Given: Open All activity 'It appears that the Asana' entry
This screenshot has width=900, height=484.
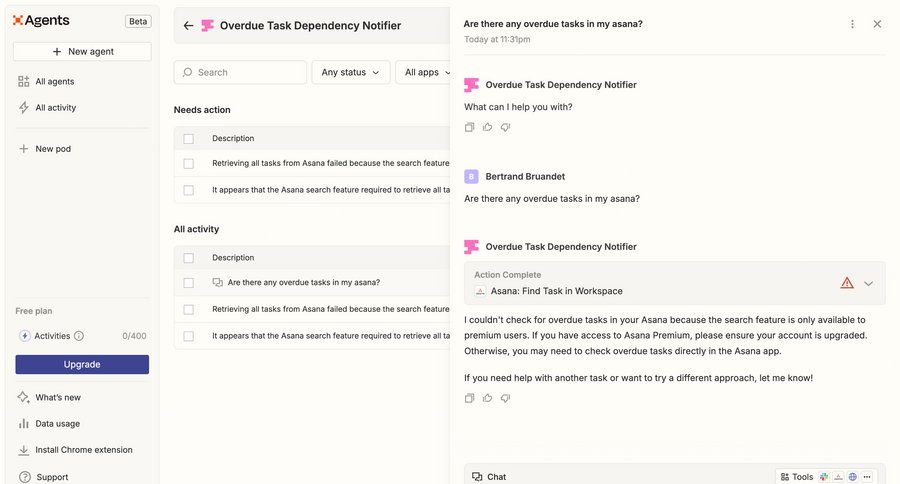Looking at the screenshot, I should [331, 336].
